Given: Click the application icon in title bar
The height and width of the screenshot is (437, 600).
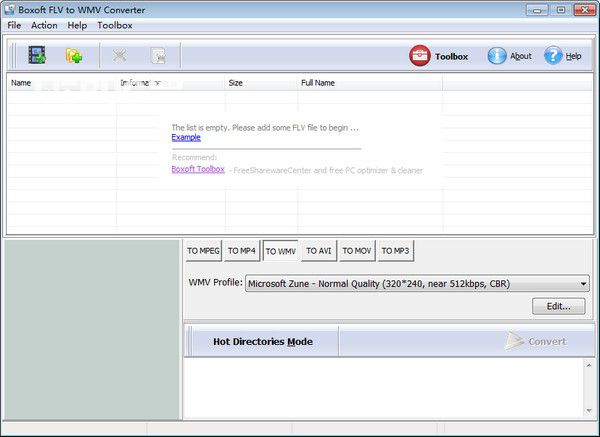Looking at the screenshot, I should point(9,10).
